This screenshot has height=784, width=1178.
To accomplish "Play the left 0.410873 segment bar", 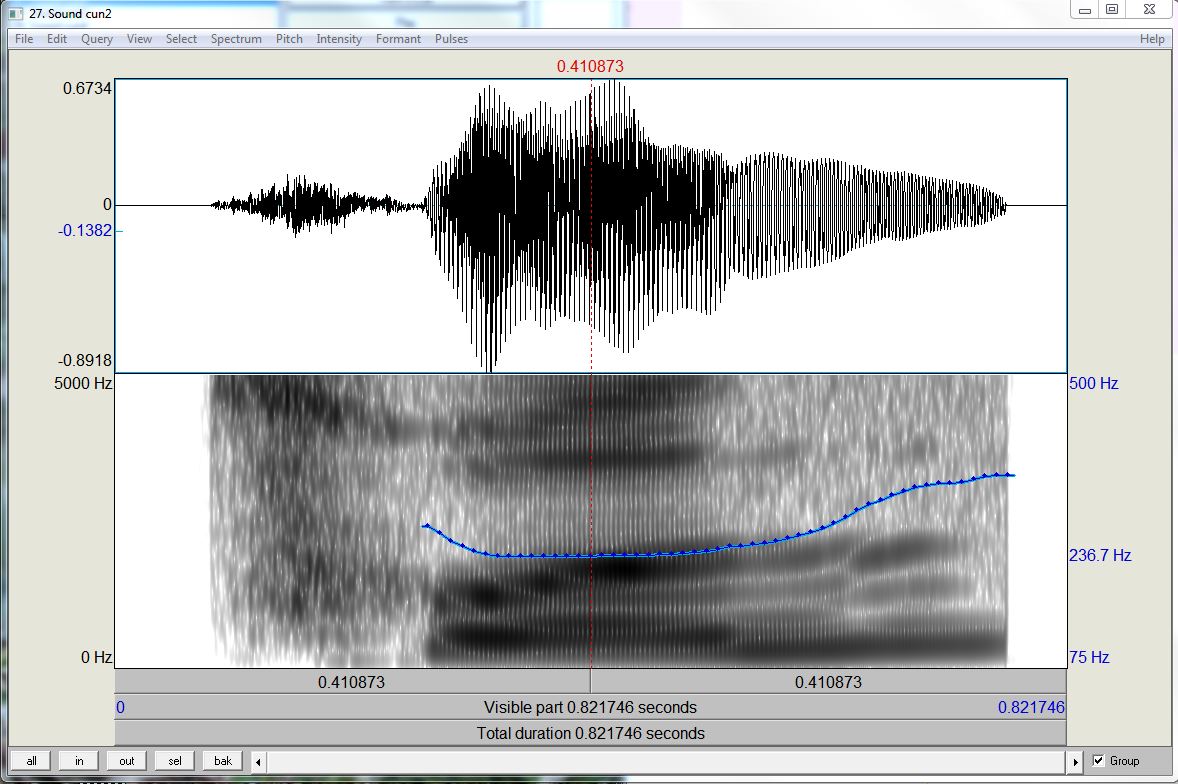I will click(352, 682).
